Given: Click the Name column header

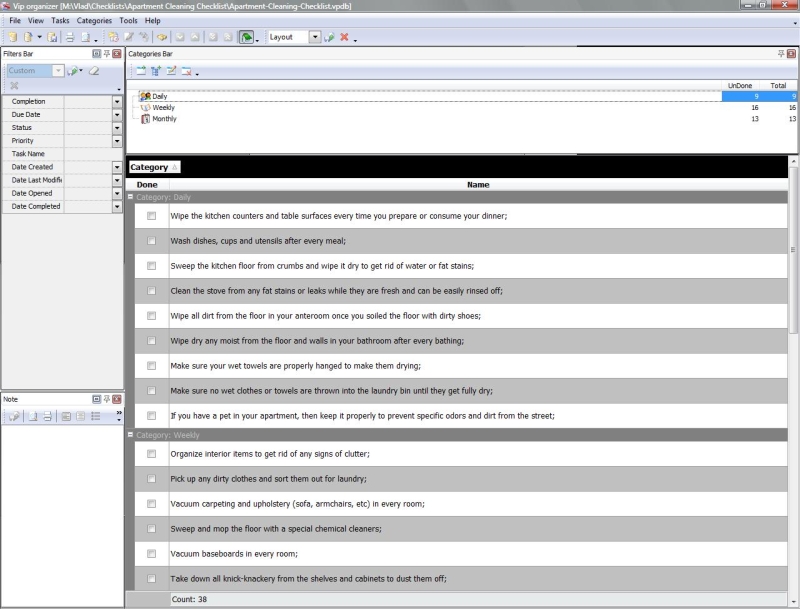Looking at the screenshot, I should pos(478,184).
